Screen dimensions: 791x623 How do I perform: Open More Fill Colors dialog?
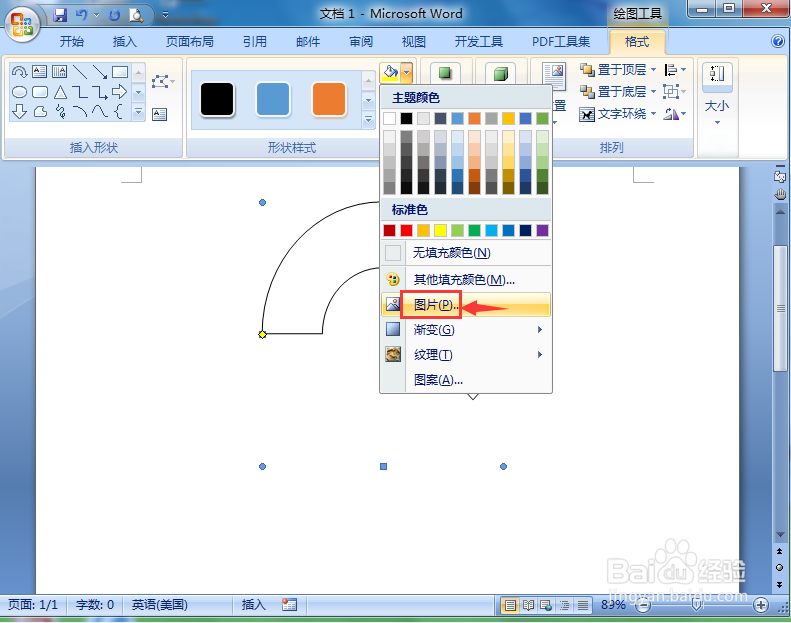466,279
